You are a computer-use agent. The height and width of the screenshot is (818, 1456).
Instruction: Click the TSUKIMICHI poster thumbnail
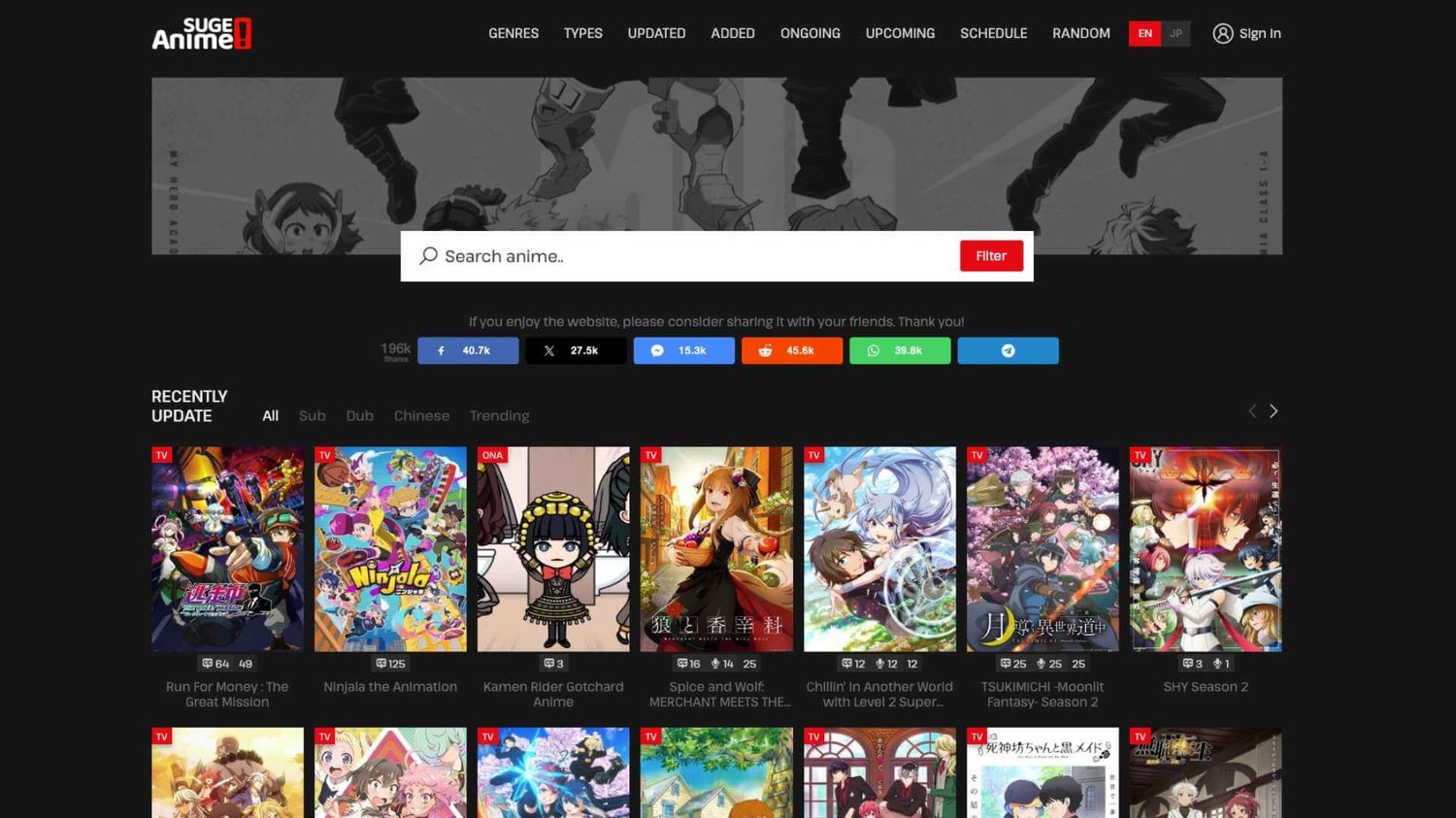pyautogui.click(x=1042, y=549)
